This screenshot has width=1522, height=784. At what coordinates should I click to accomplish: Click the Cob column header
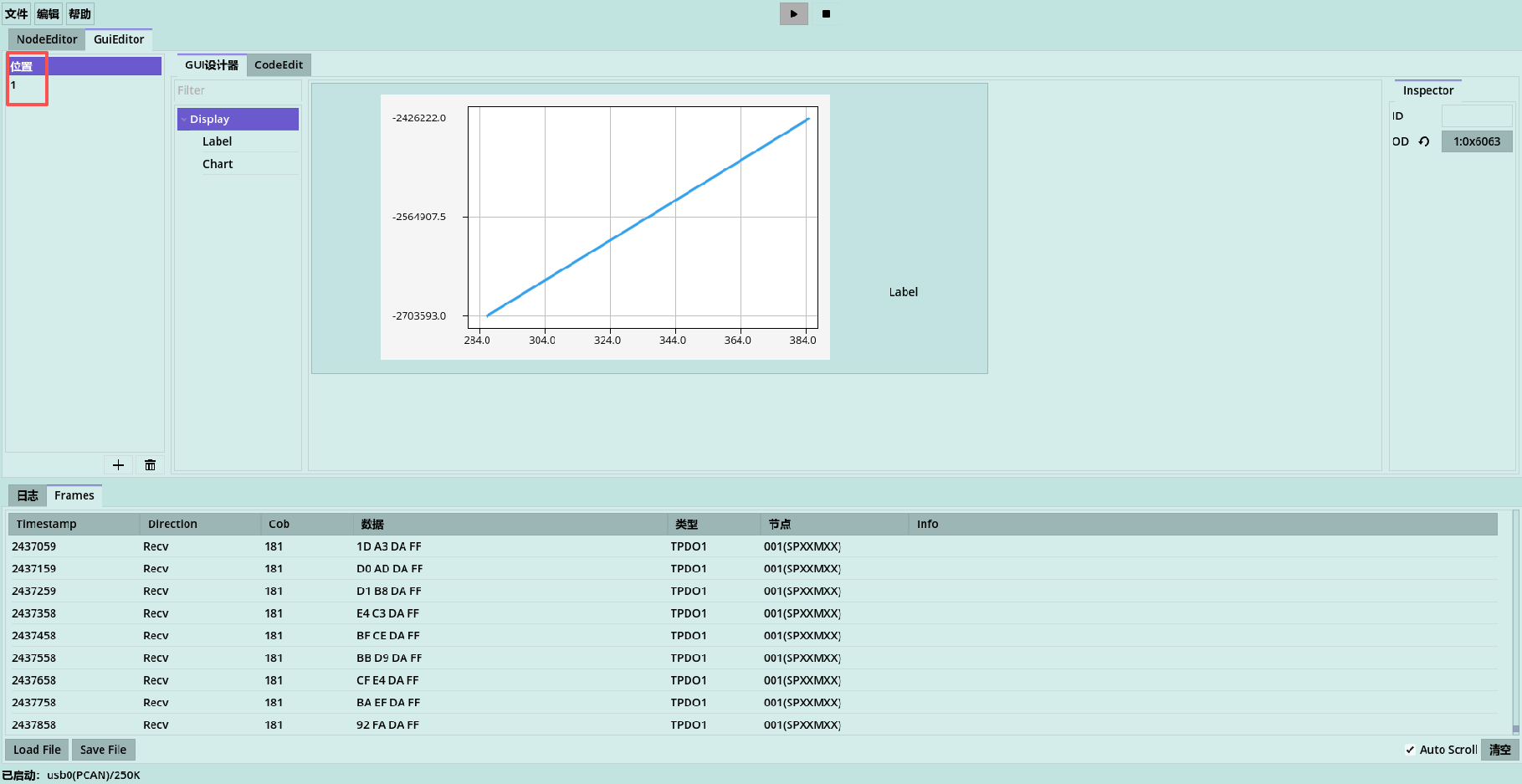(306, 524)
